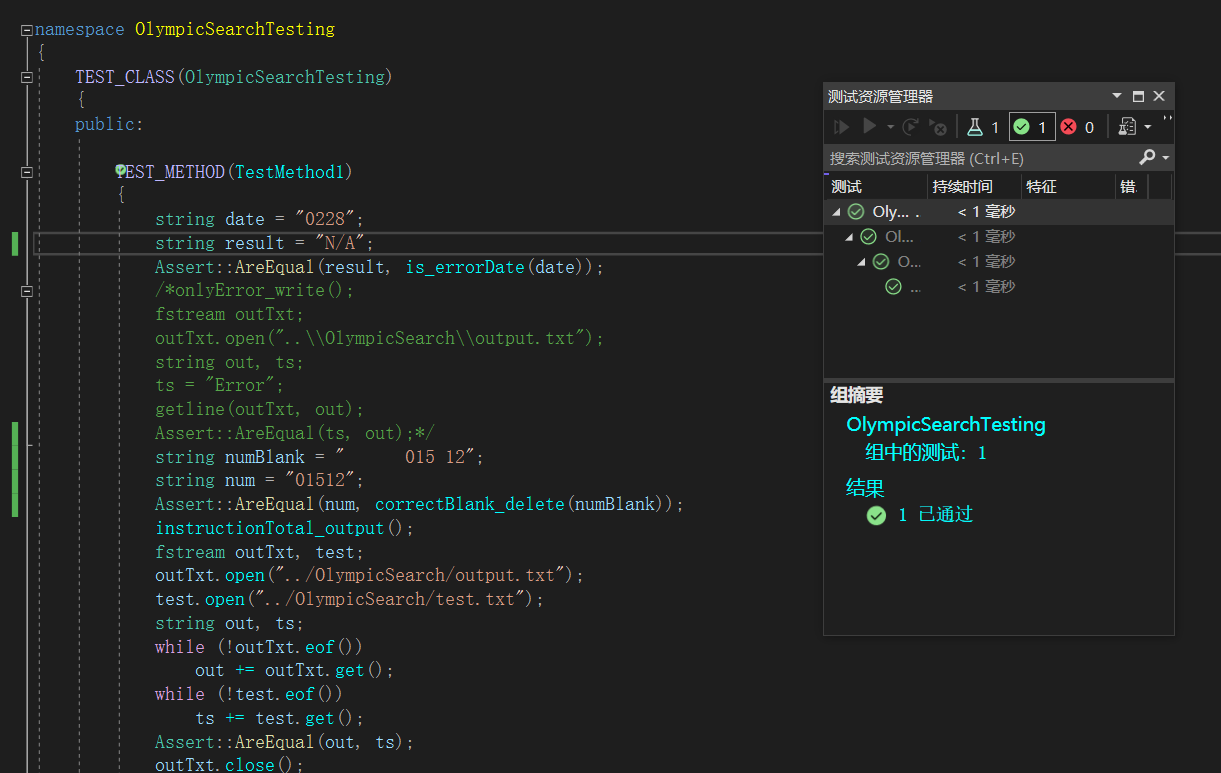Click Run Failed Tests icon
Viewport: 1221px width, 773px height.
[937, 127]
